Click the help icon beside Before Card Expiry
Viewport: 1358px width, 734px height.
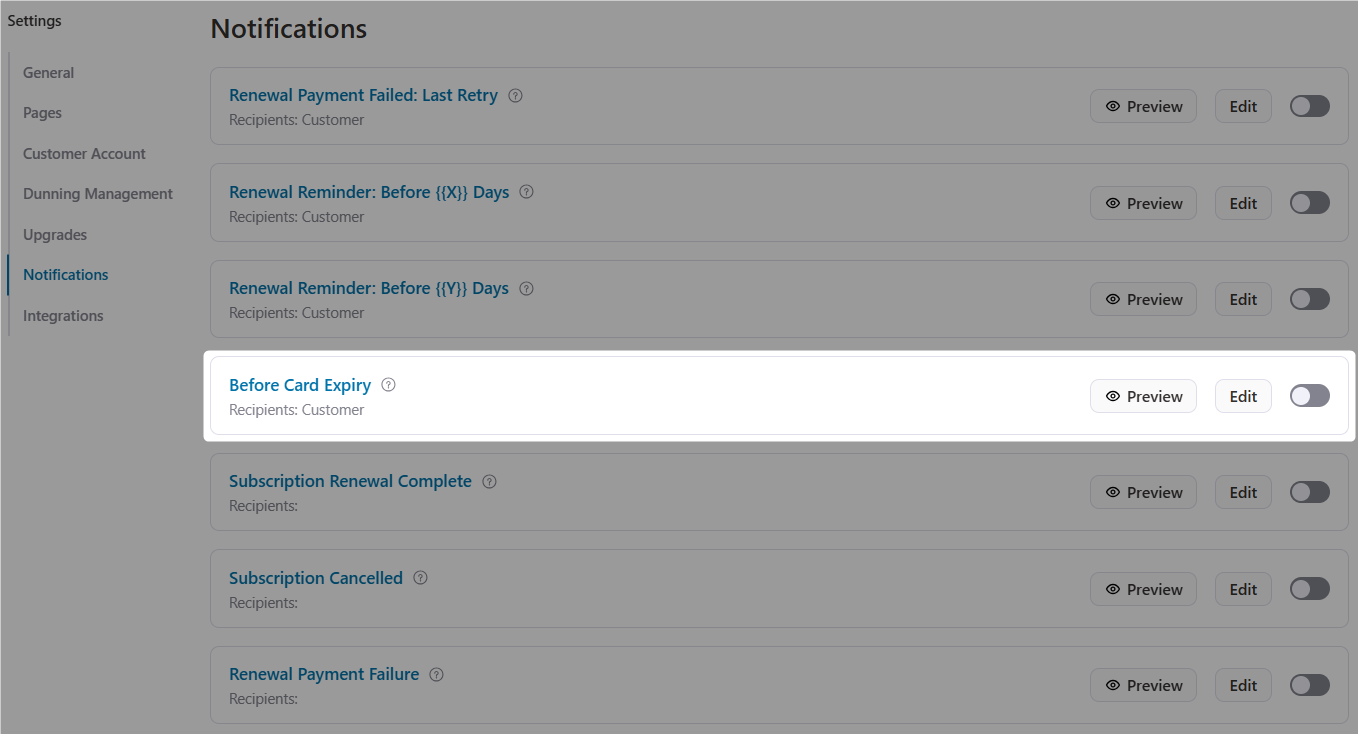point(388,384)
